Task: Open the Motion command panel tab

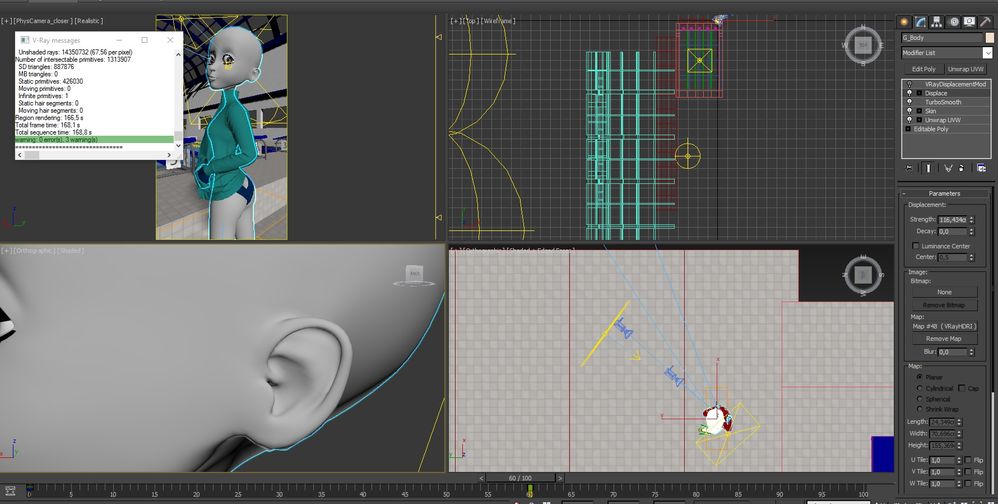Action: click(x=953, y=22)
